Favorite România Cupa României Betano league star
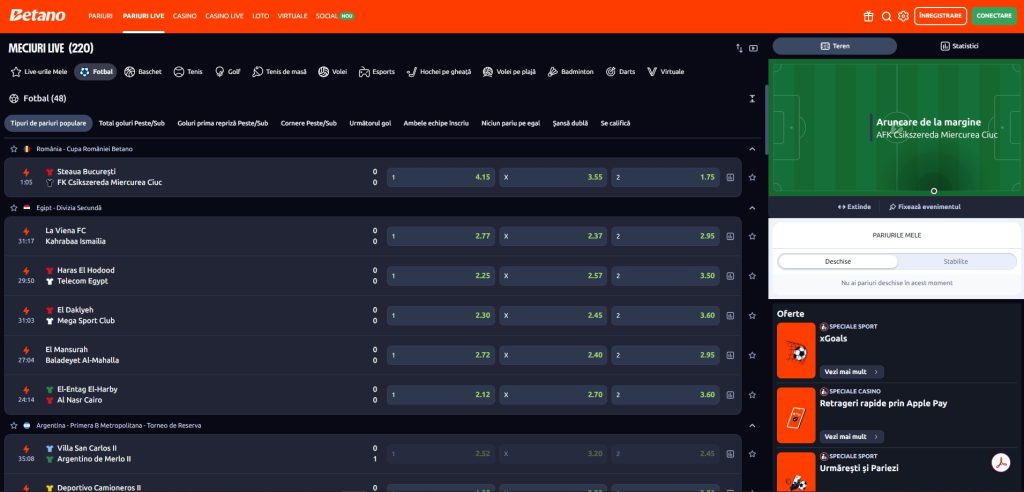This screenshot has height=492, width=1024. [14, 149]
